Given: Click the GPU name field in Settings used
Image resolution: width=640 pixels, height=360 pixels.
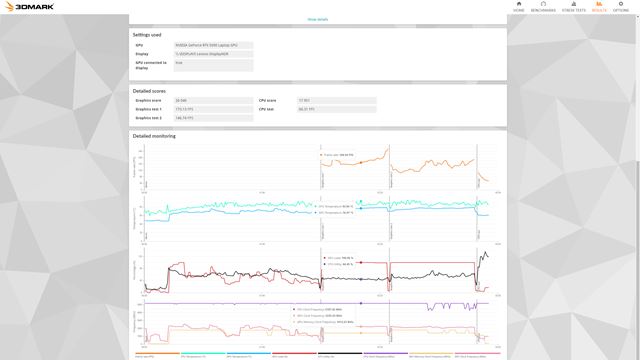Looking at the screenshot, I should click(213, 45).
